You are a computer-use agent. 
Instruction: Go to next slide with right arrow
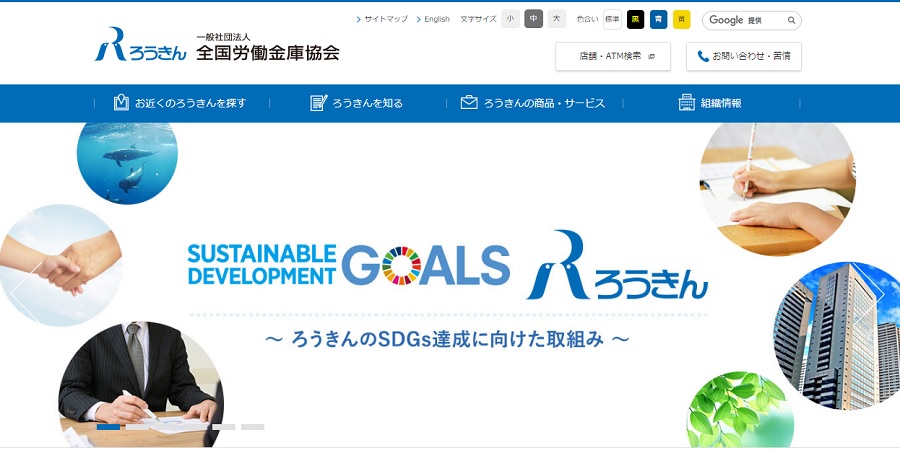[868, 293]
